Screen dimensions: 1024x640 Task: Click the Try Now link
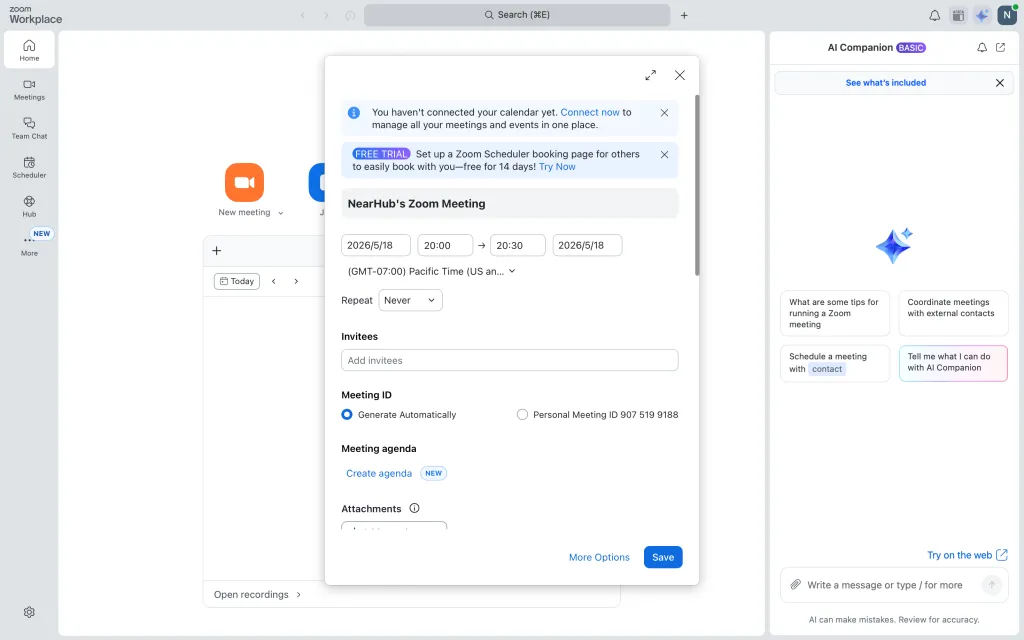(557, 167)
